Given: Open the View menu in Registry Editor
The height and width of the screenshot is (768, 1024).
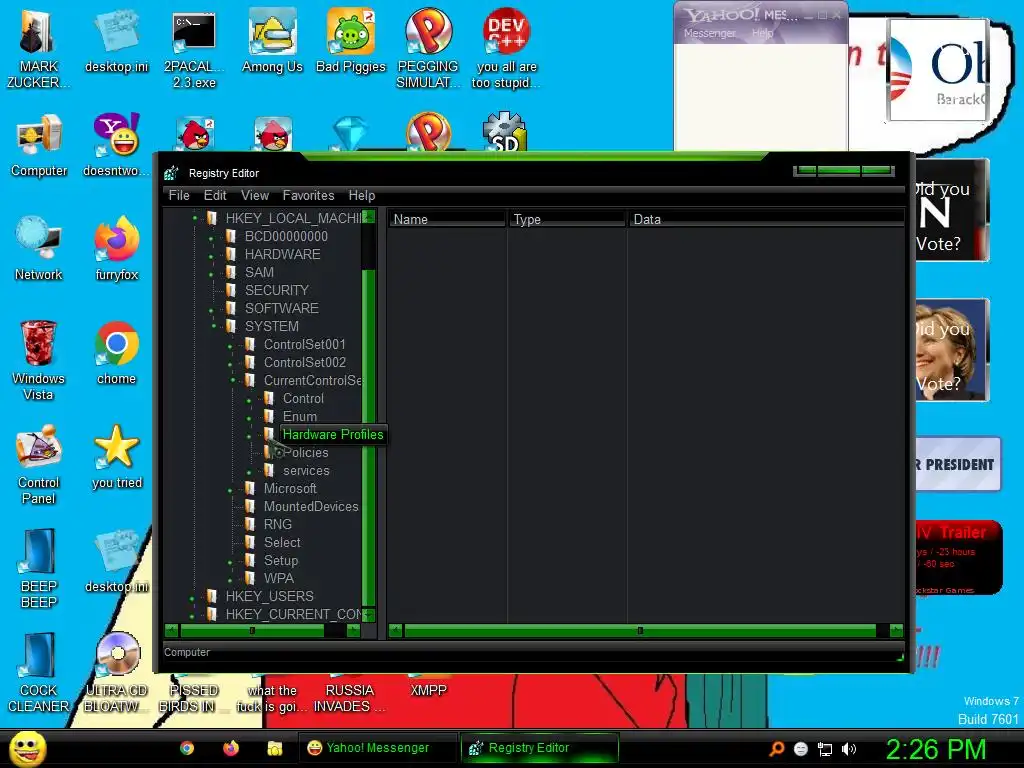Looking at the screenshot, I should click(x=255, y=195).
